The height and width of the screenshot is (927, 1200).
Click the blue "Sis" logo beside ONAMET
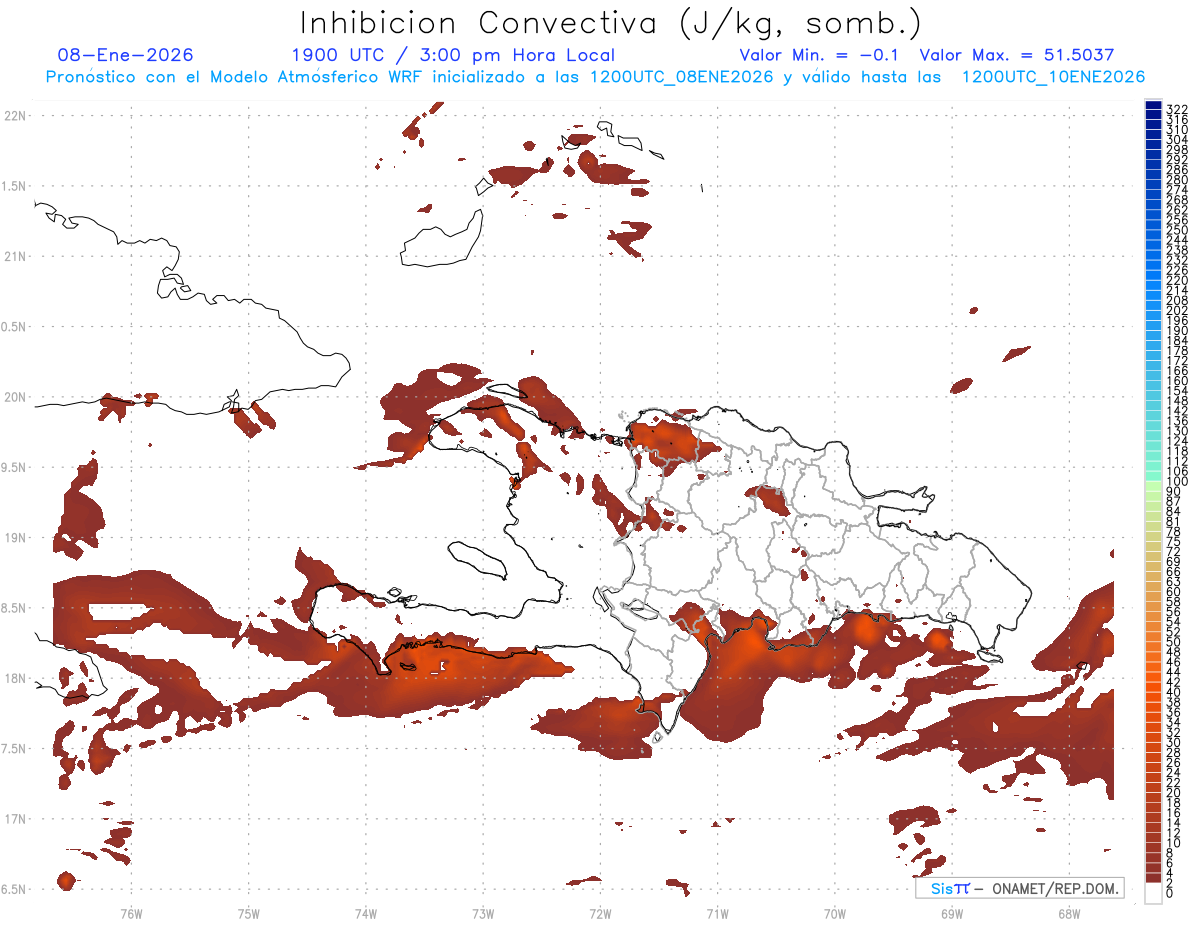point(941,888)
